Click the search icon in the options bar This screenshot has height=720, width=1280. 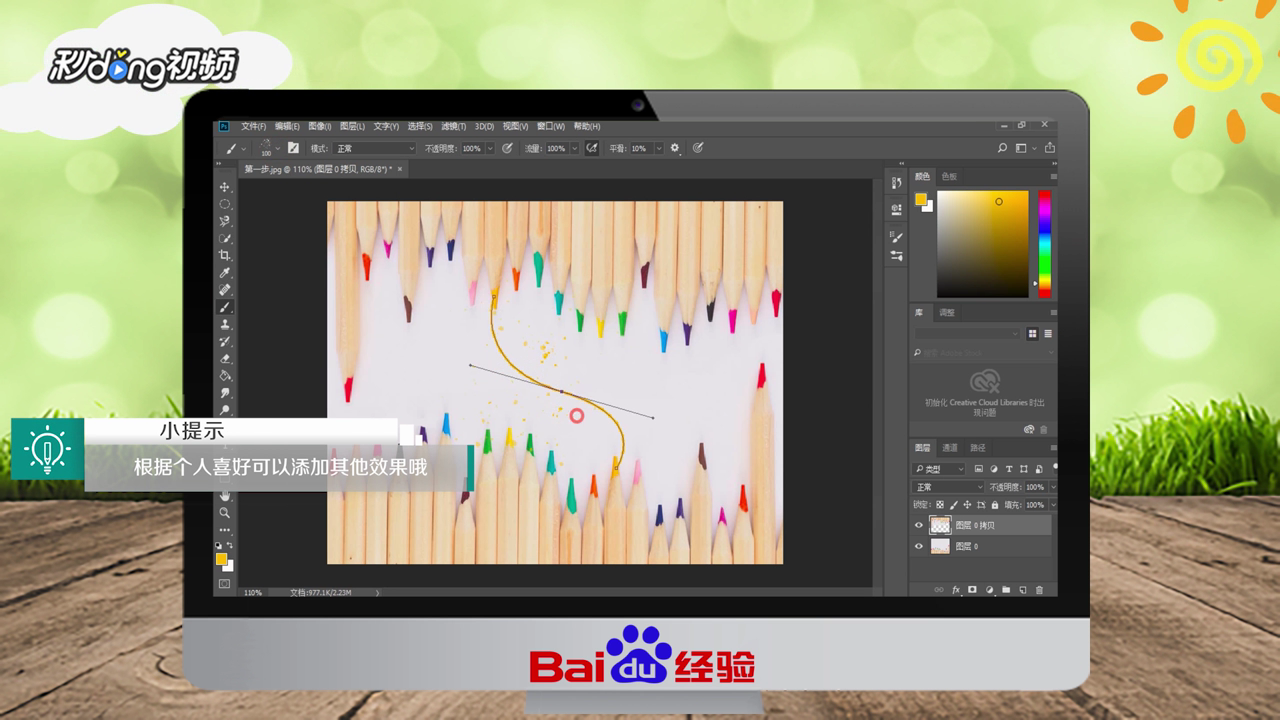1003,148
